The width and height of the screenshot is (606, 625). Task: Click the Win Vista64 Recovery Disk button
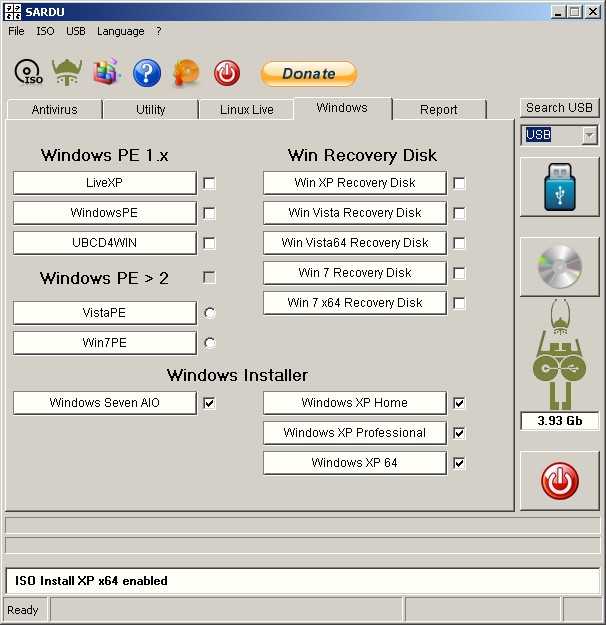coord(354,243)
